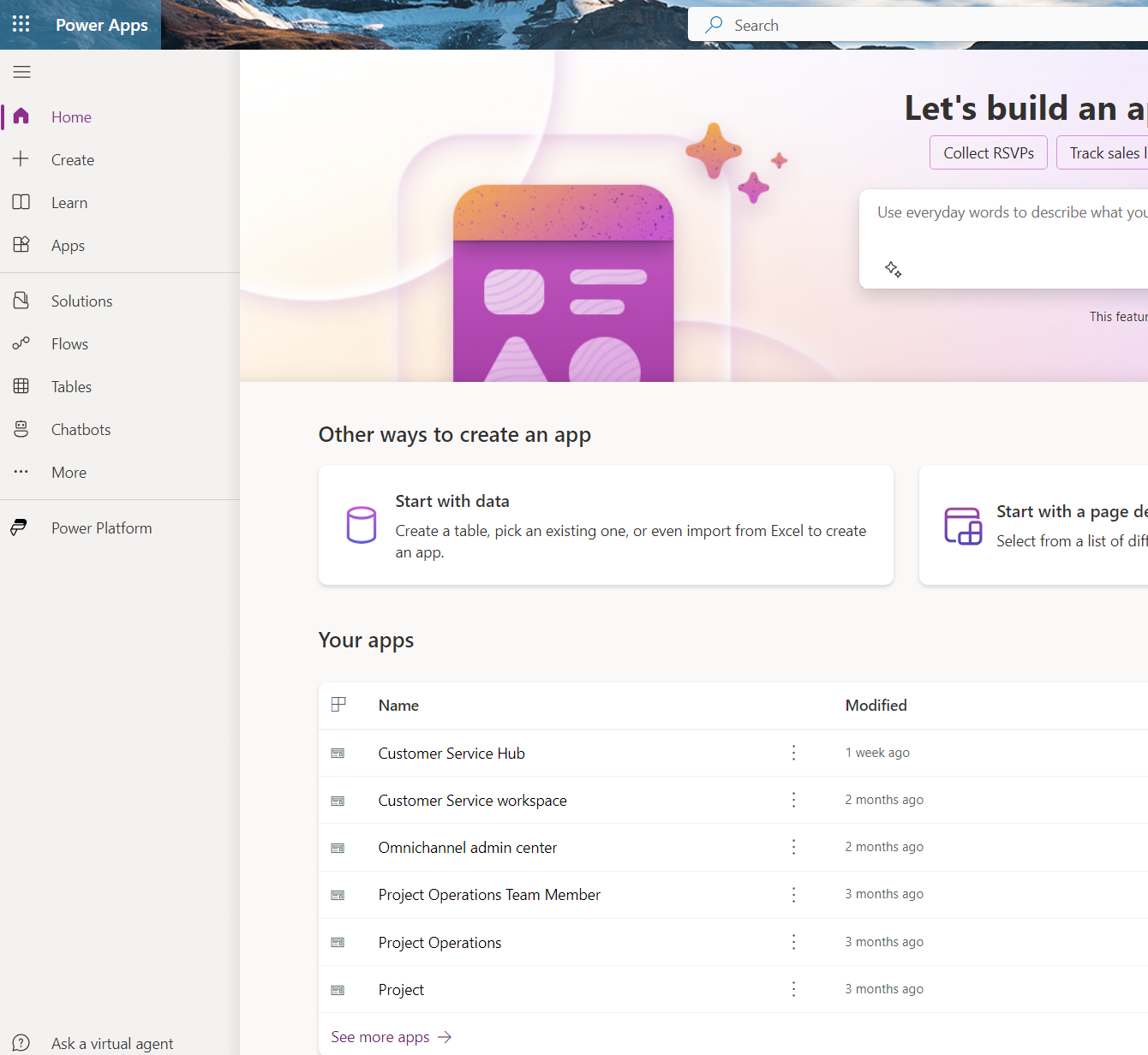Click '1 week ago' modified value
The height and width of the screenshot is (1055, 1148).
pos(877,753)
